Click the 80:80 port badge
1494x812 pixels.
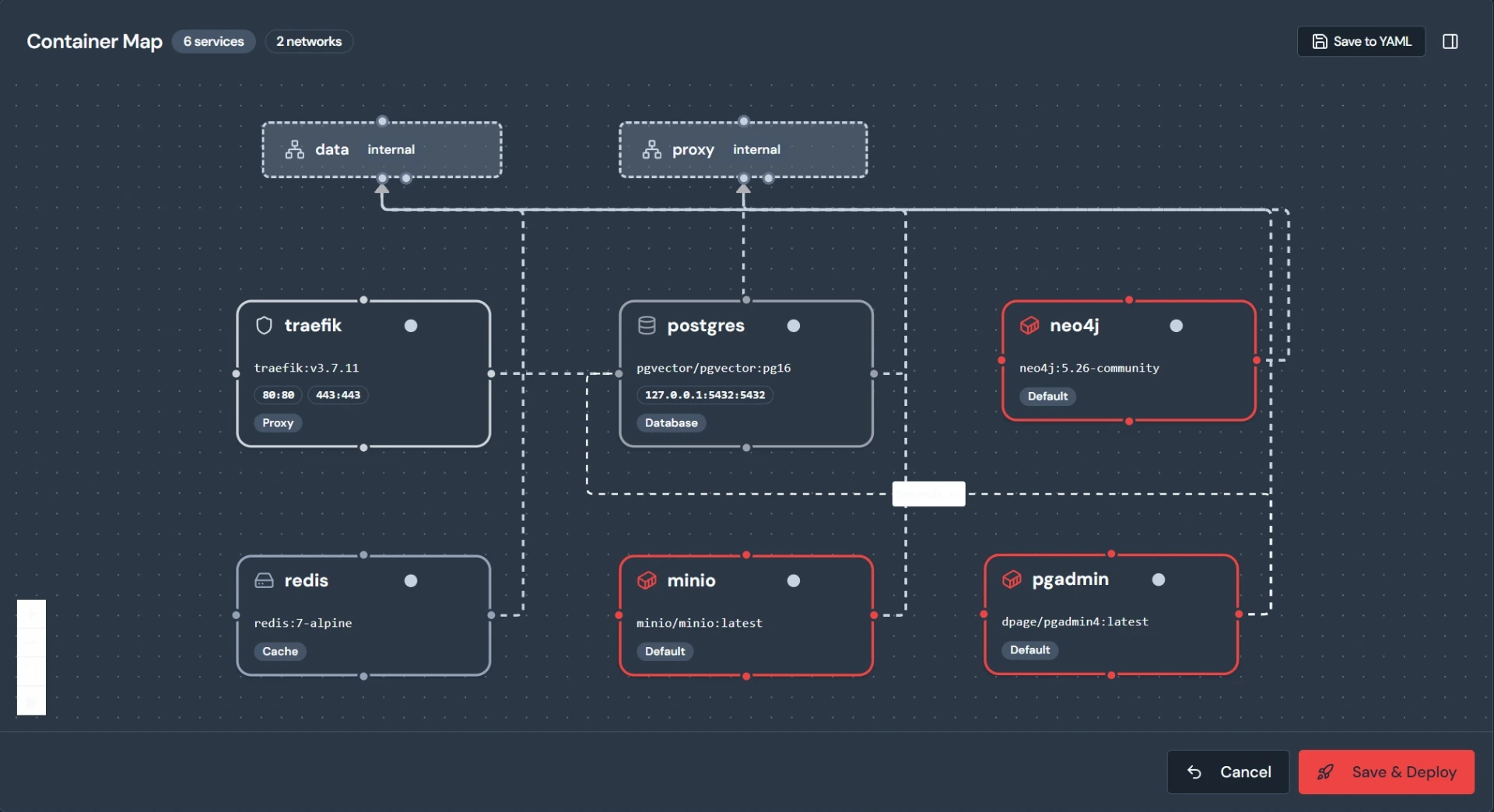coord(279,395)
